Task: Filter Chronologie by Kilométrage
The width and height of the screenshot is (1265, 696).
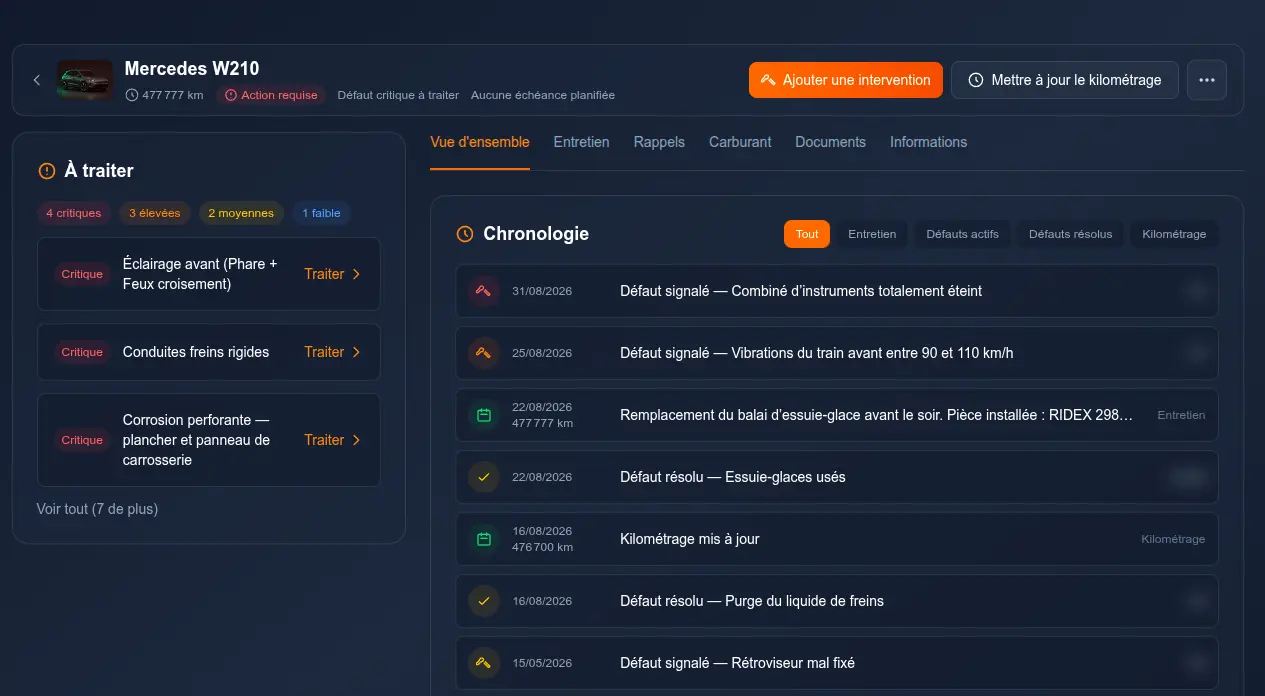Action: 1174,234
